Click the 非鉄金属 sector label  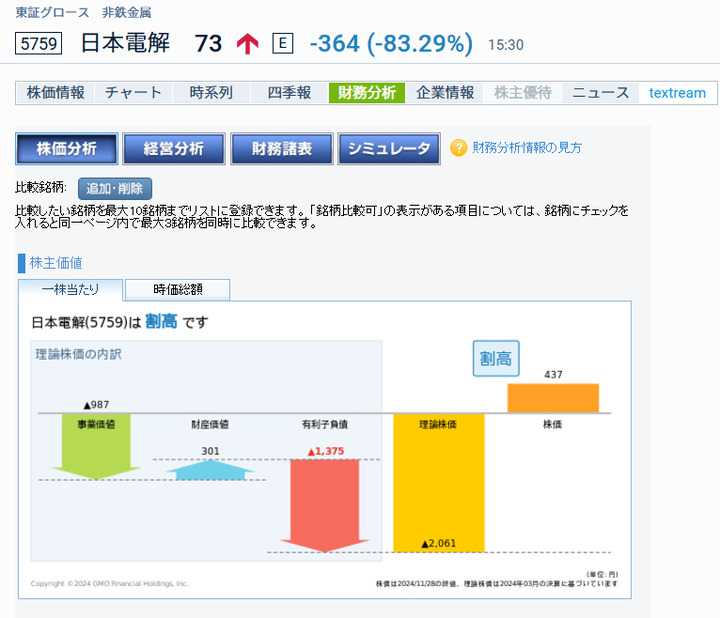(x=127, y=12)
